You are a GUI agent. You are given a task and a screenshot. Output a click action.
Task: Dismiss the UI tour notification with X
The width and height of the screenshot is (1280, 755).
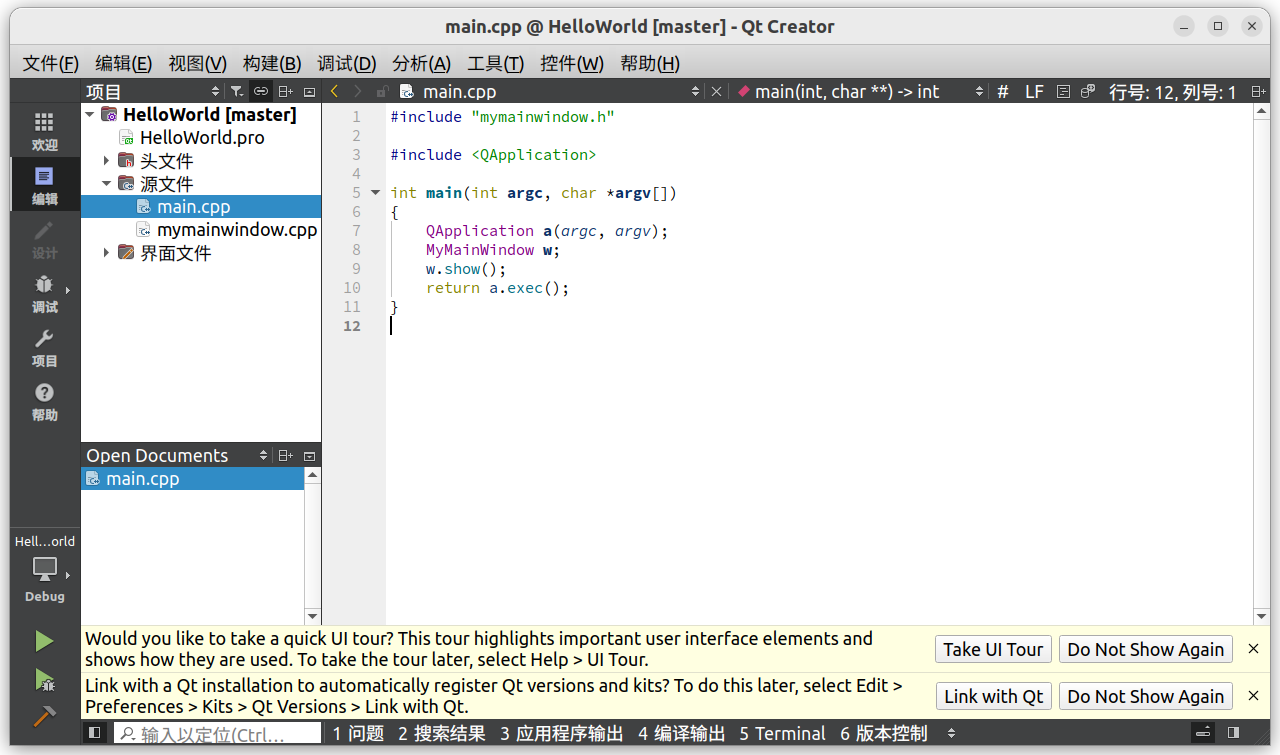click(x=1253, y=649)
